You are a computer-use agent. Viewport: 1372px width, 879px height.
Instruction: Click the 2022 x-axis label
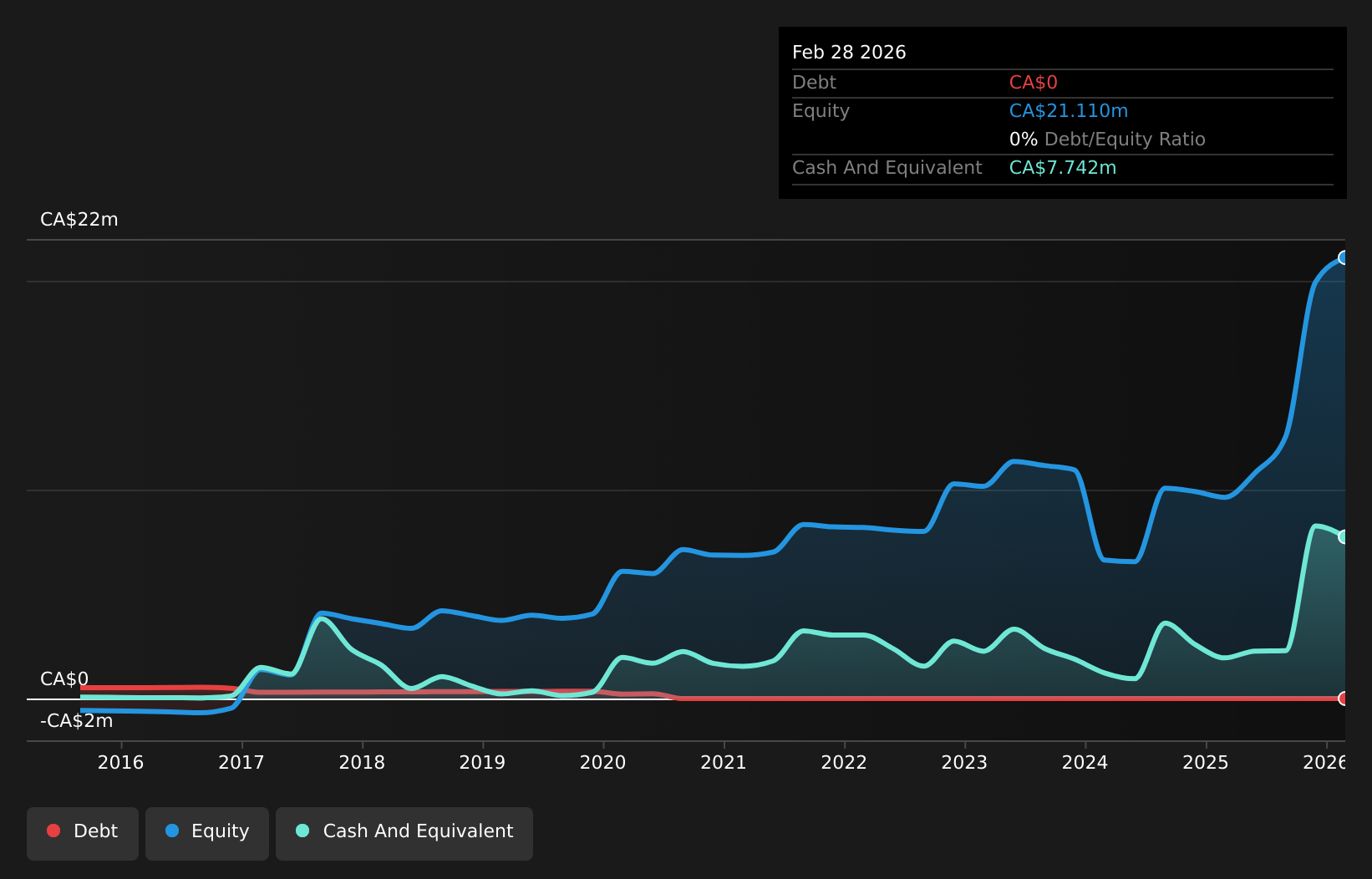[845, 762]
